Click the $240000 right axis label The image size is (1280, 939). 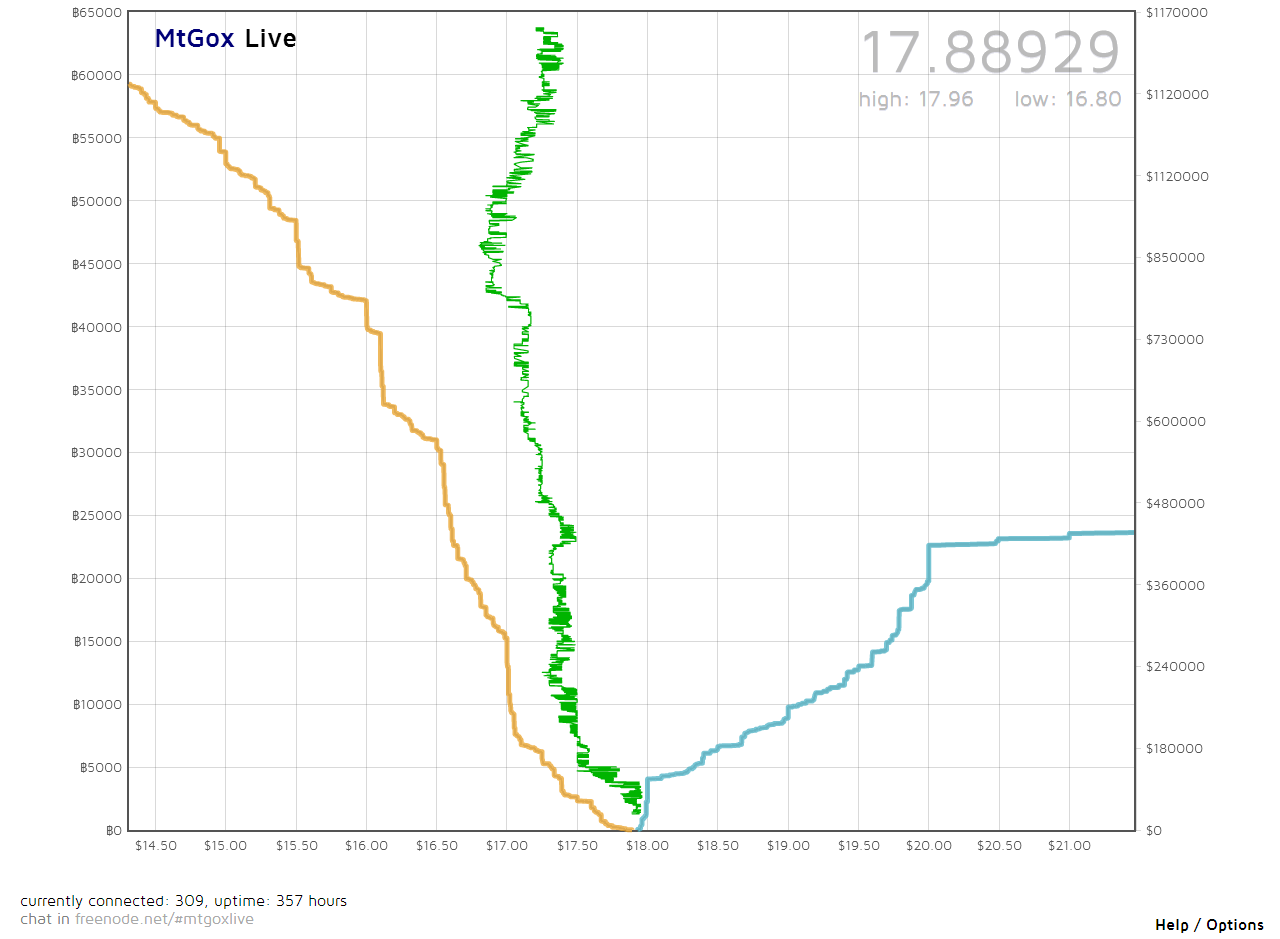[x=1175, y=667]
